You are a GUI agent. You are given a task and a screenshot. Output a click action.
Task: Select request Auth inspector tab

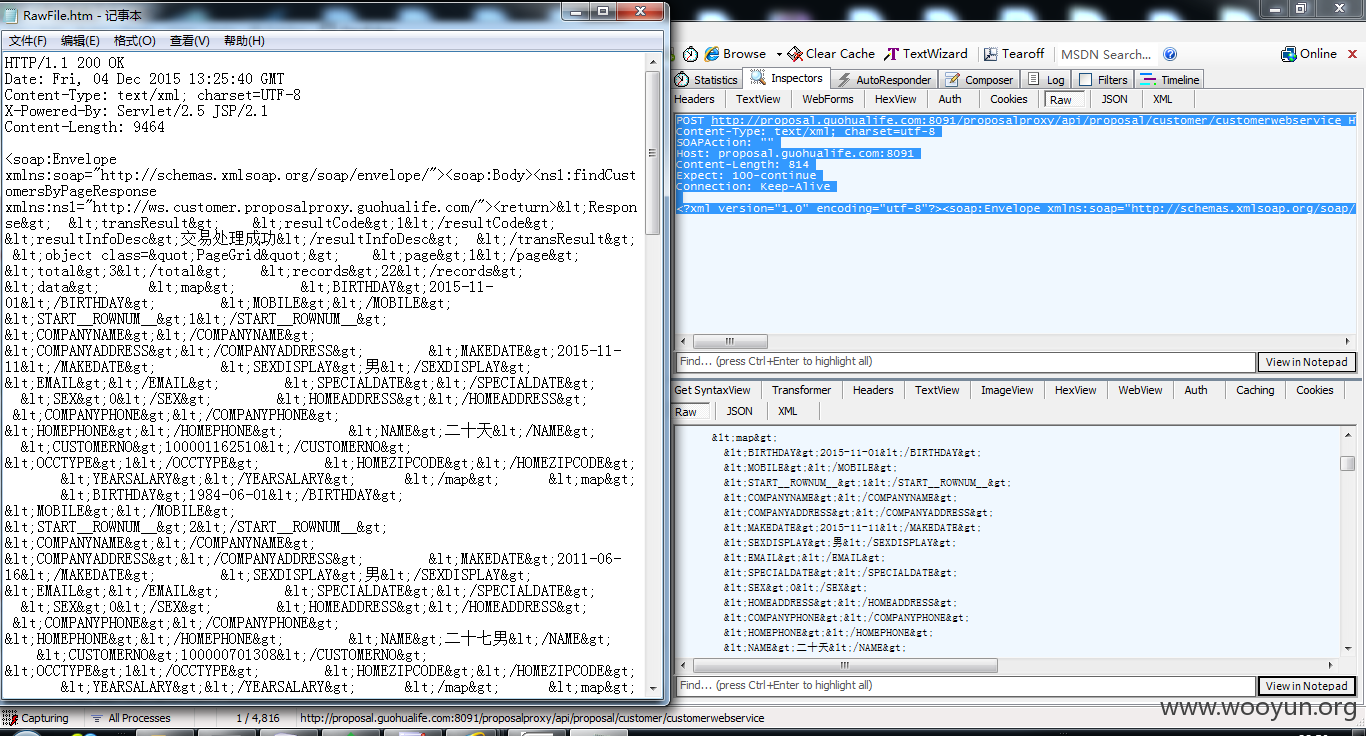pyautogui.click(x=950, y=99)
